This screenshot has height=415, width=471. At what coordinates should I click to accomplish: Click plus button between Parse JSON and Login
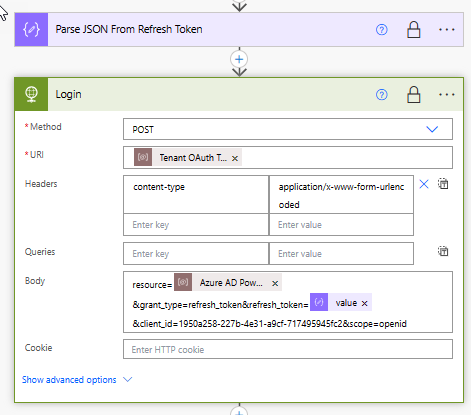[239, 59]
